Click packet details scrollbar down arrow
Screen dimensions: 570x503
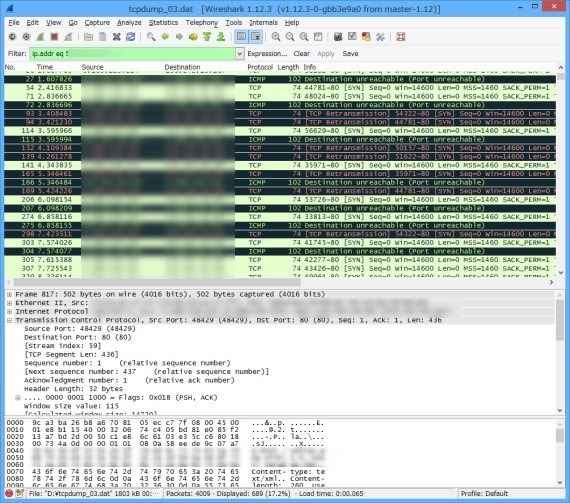[x=561, y=410]
